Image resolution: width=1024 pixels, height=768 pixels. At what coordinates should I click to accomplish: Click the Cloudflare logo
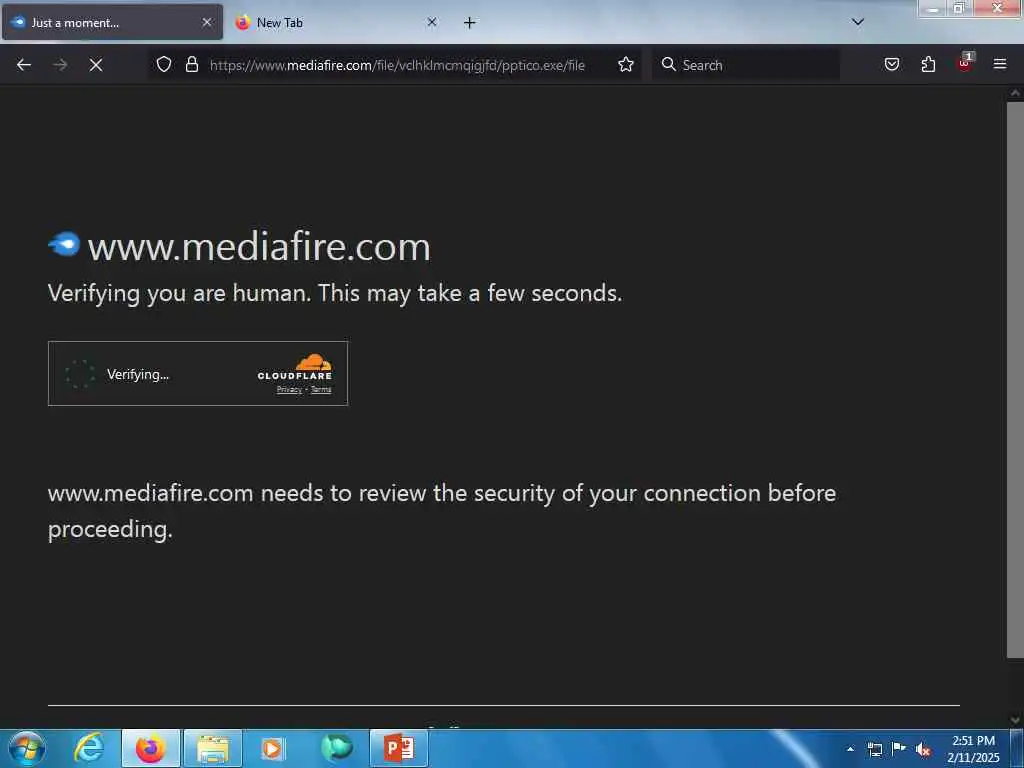295,367
